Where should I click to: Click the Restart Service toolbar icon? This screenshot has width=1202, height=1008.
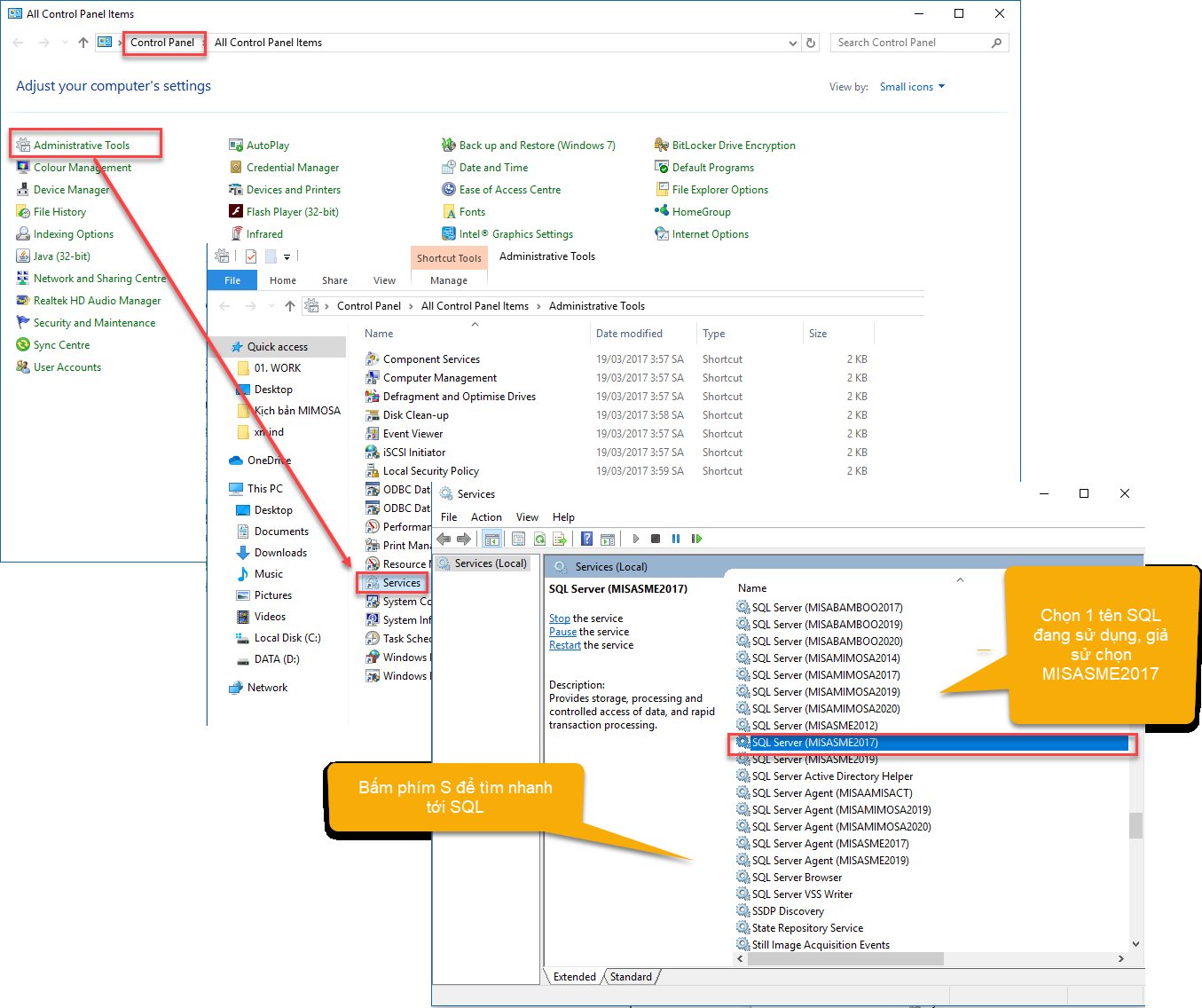[x=696, y=539]
